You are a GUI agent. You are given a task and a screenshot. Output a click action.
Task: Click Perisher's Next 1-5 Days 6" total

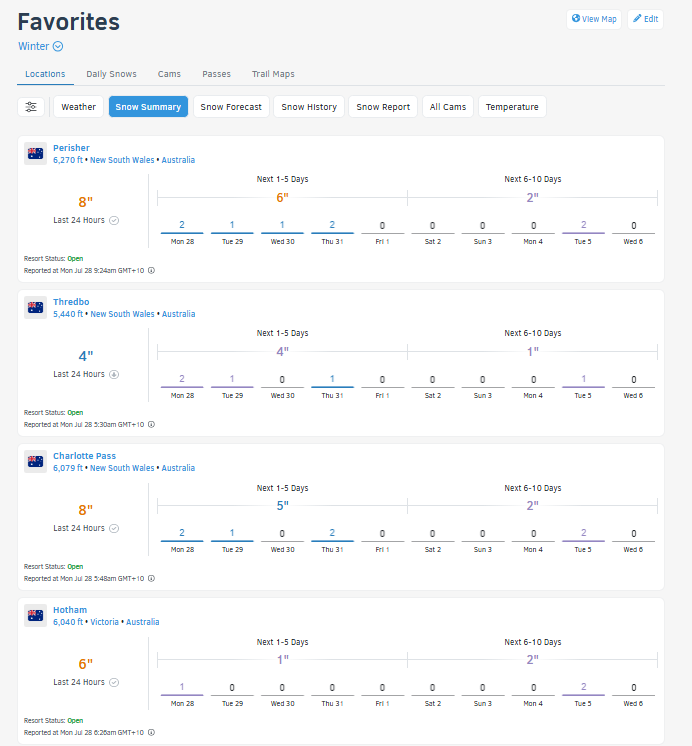283,197
